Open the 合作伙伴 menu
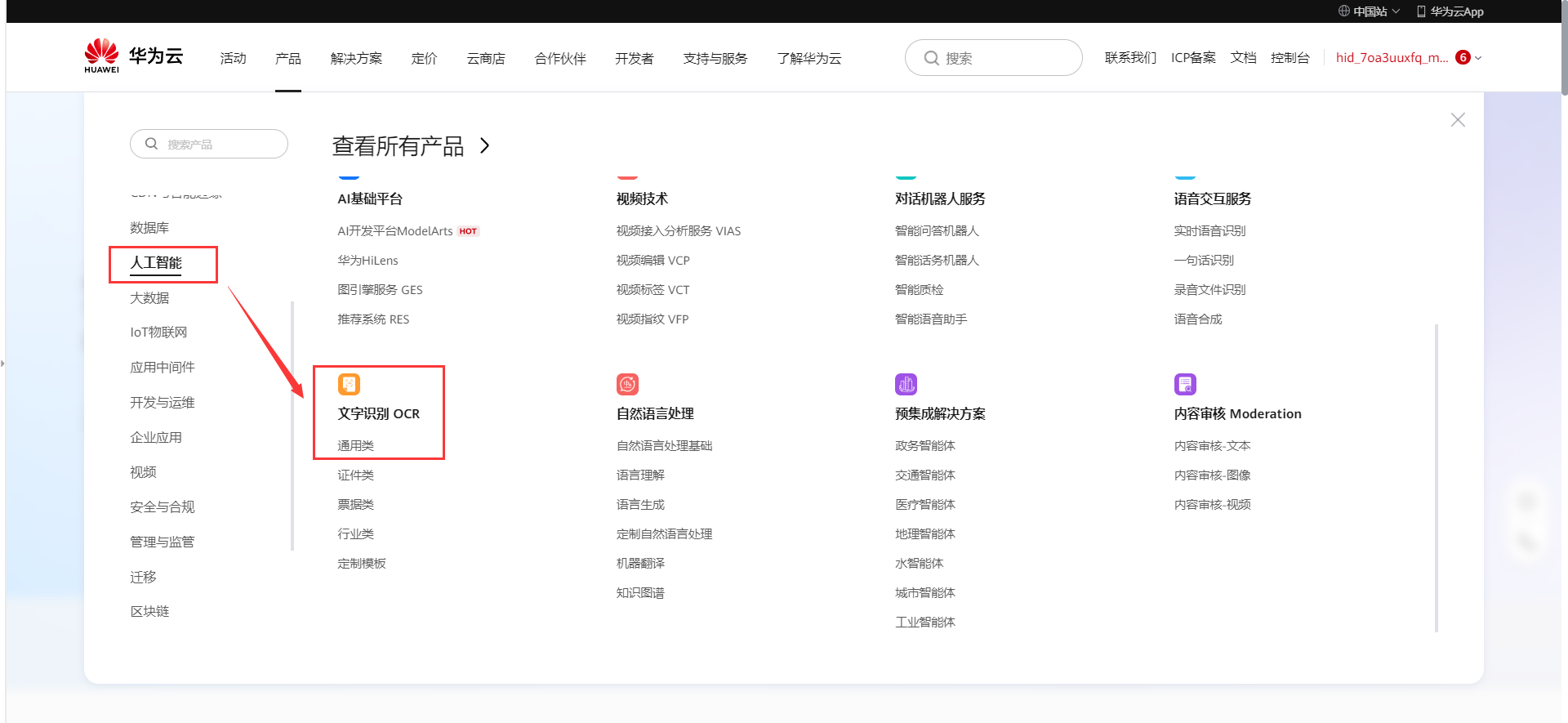 coord(560,58)
